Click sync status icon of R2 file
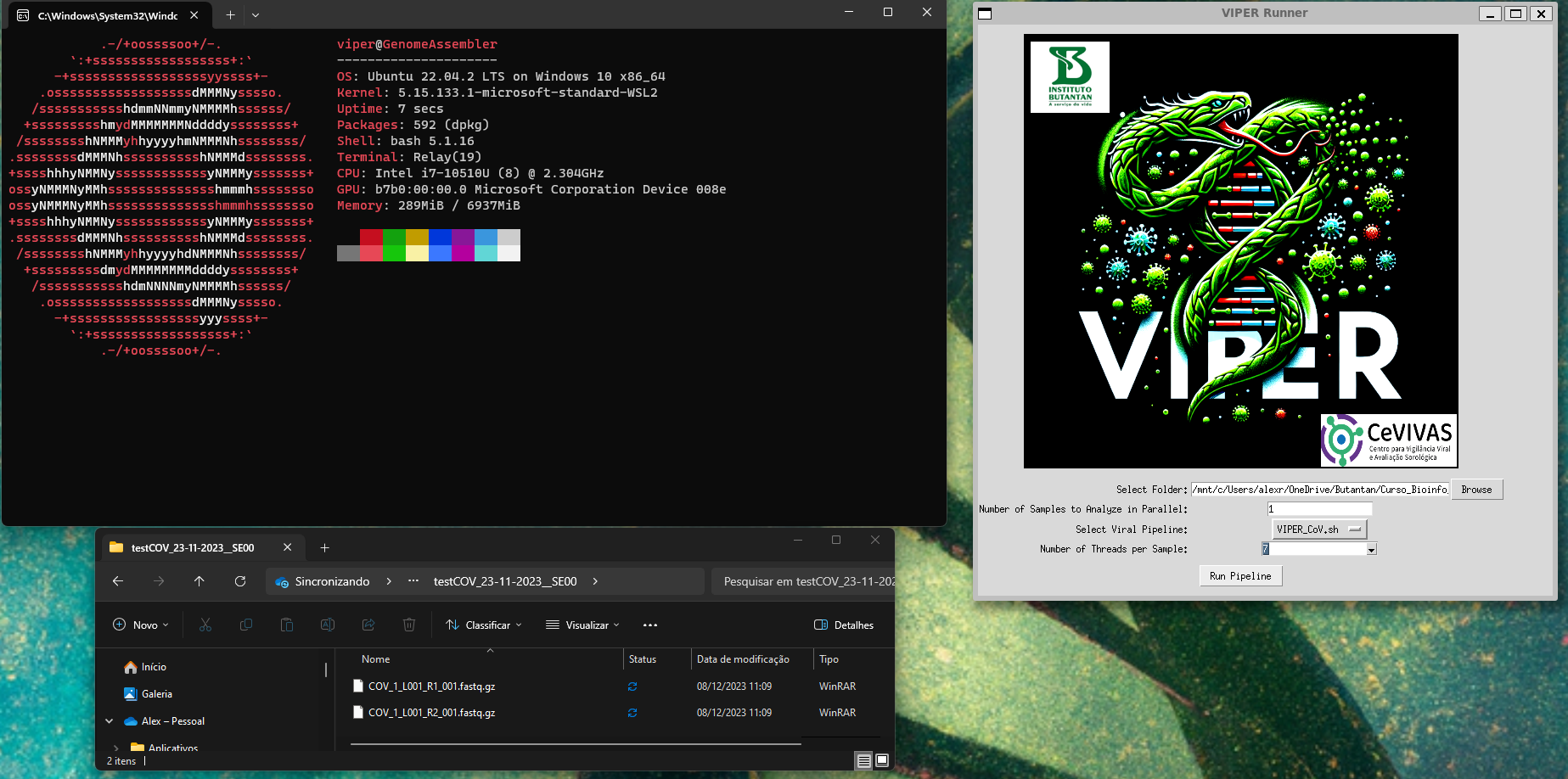 [x=632, y=713]
